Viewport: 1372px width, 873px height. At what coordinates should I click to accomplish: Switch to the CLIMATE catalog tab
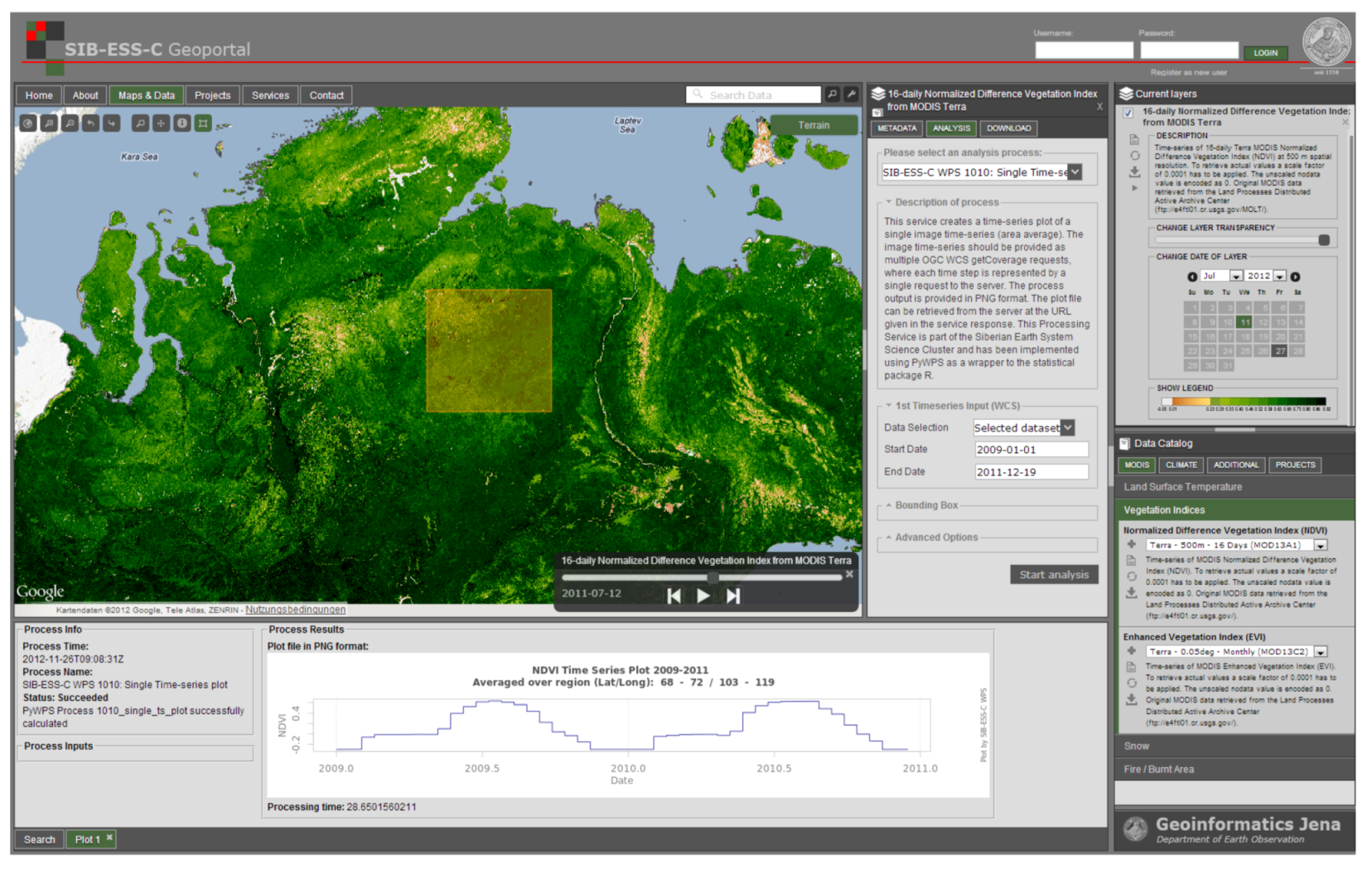(1181, 465)
